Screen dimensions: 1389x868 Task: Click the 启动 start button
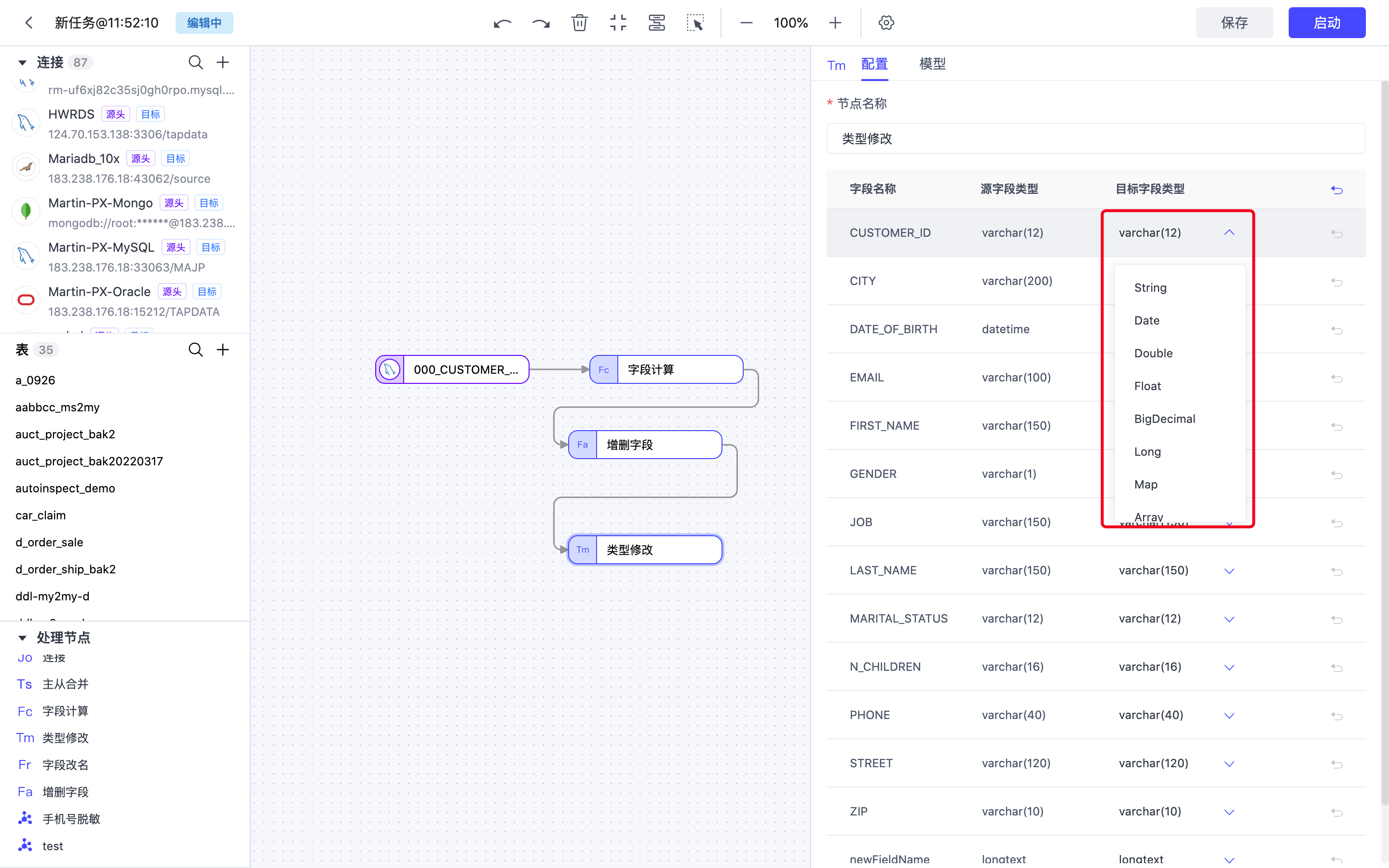coord(1326,23)
